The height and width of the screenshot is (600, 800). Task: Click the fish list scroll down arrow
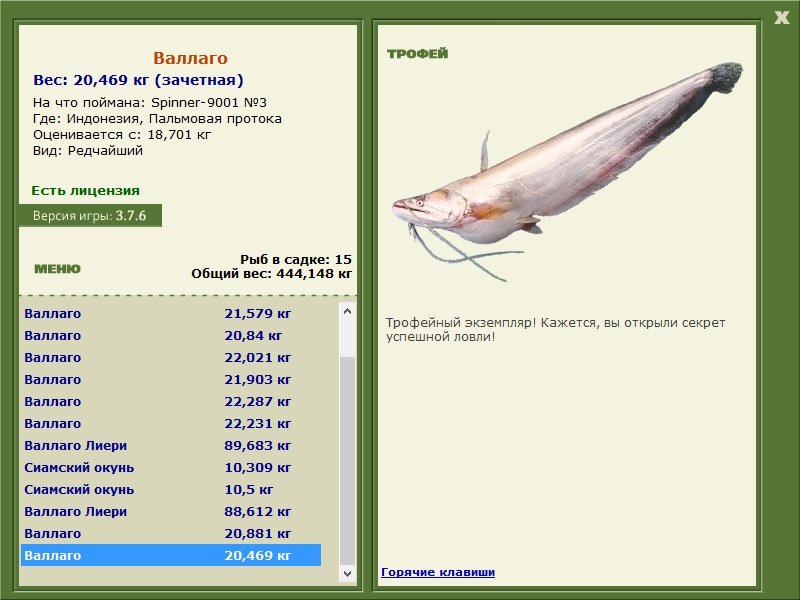pyautogui.click(x=347, y=573)
